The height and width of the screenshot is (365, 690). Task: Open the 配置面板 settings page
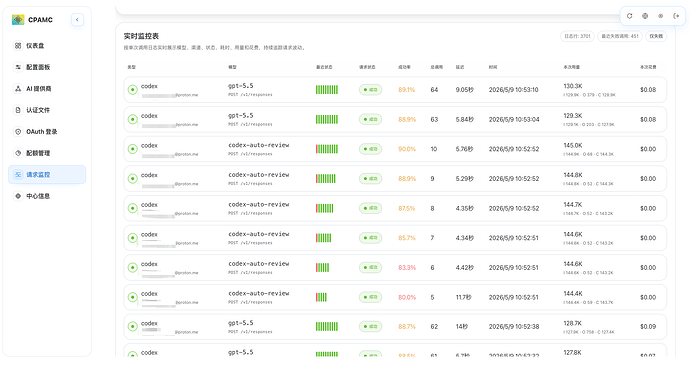coord(47,67)
